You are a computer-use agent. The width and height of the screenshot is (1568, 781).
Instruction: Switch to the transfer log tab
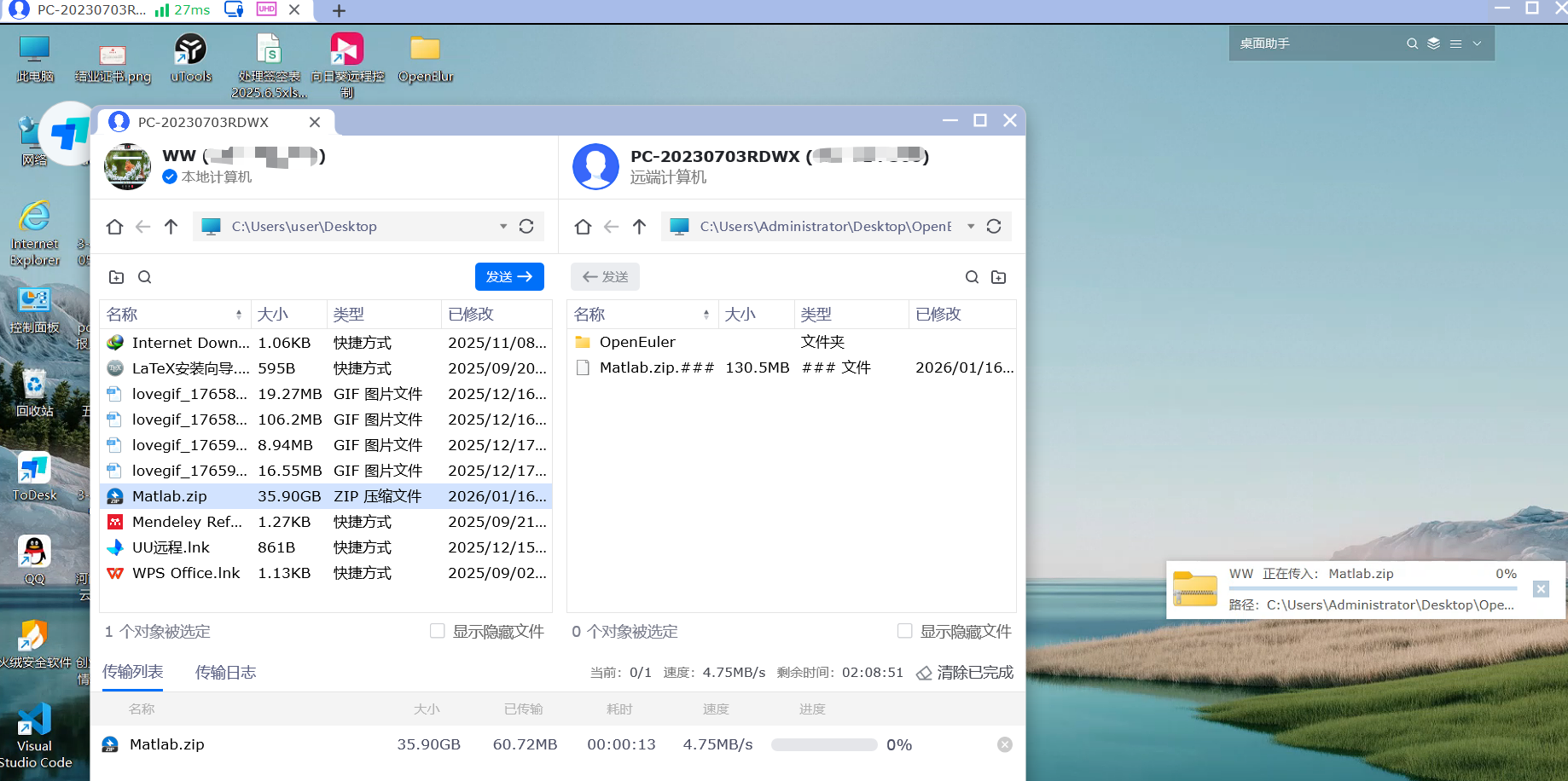coord(225,673)
